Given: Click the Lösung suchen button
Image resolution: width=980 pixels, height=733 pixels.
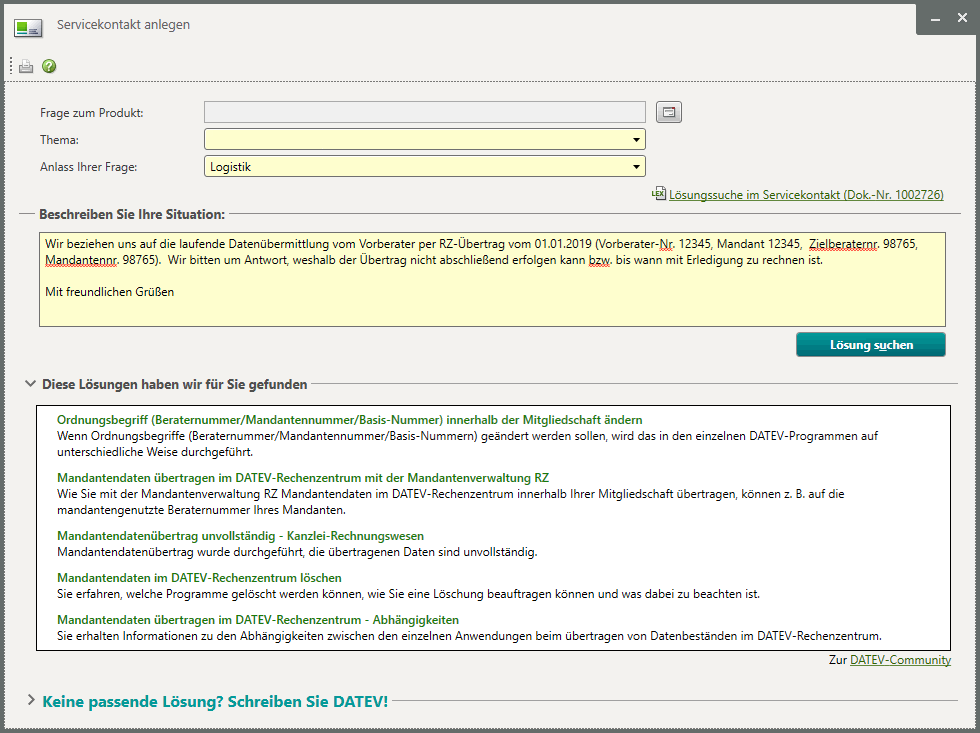Looking at the screenshot, I should (x=871, y=345).
